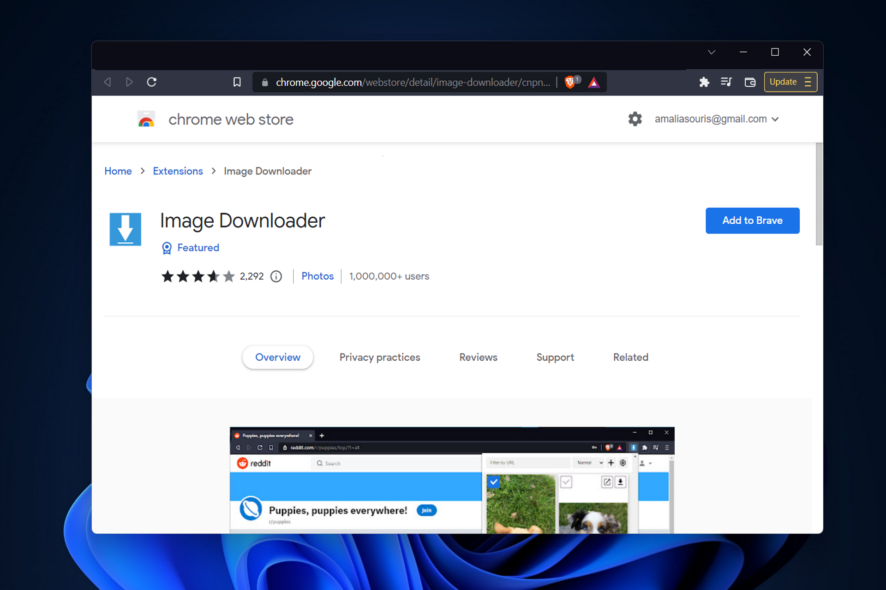Open the Extensions puzzle icon

point(704,82)
